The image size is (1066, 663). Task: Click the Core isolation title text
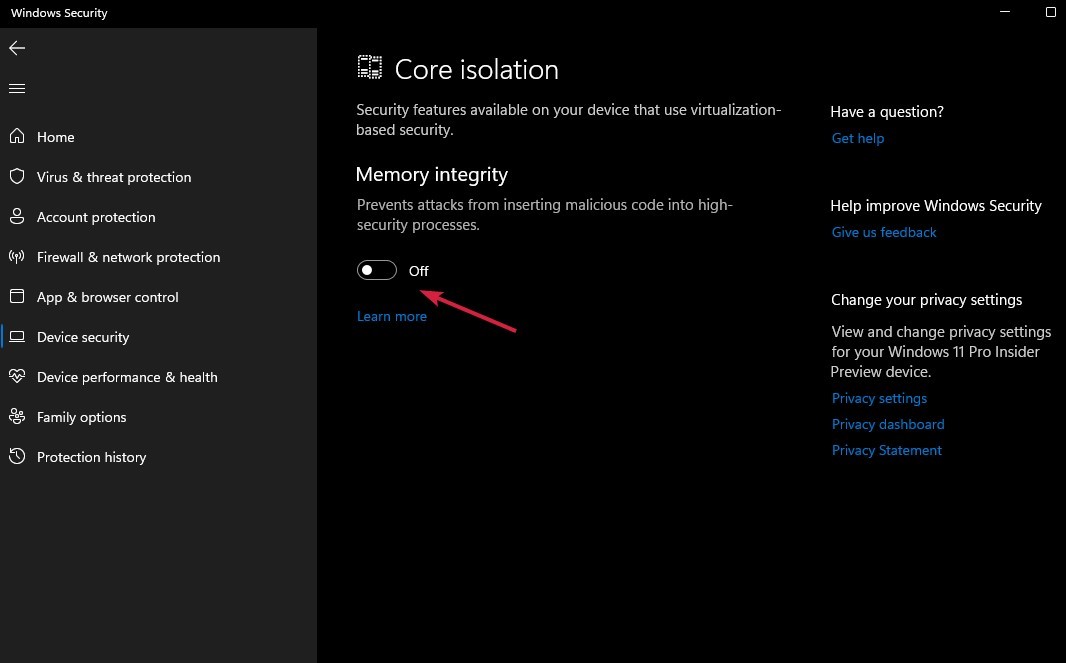(x=477, y=69)
